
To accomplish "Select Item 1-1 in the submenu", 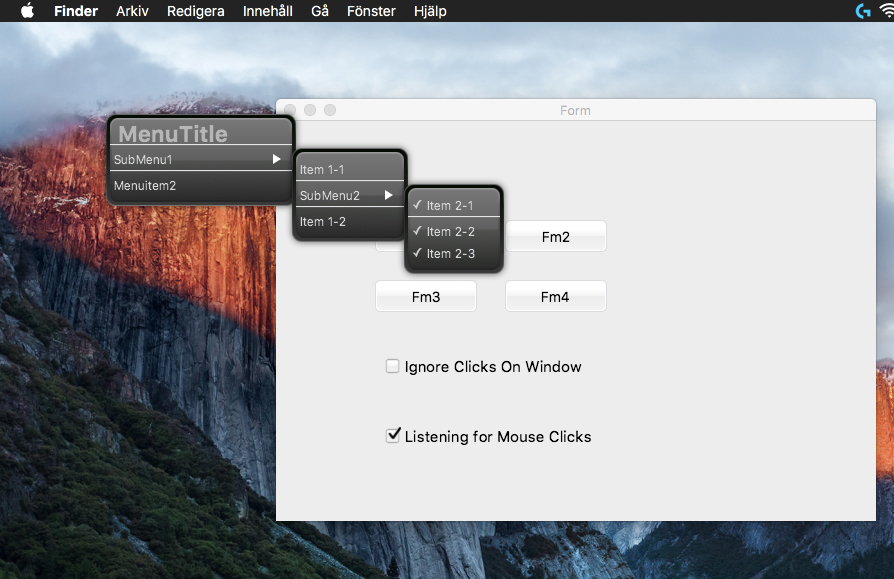I will (x=350, y=169).
